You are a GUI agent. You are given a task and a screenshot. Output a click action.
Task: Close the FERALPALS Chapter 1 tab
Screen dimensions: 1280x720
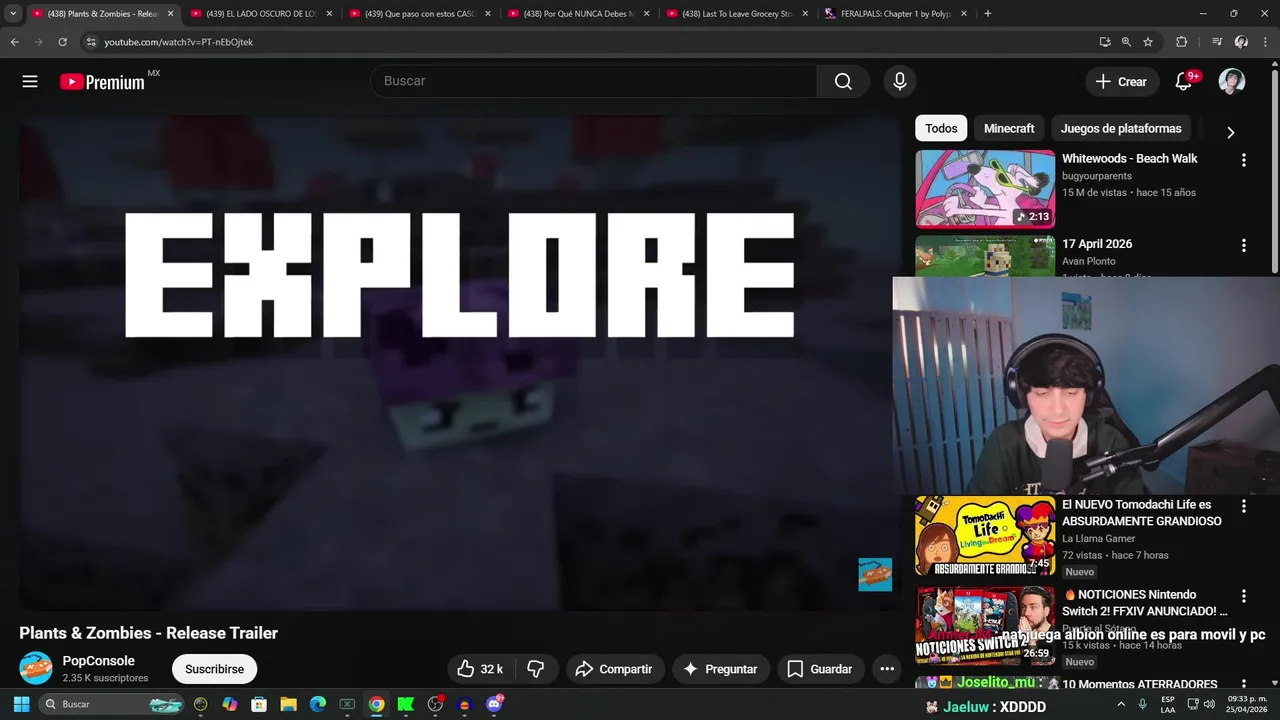[964, 14]
